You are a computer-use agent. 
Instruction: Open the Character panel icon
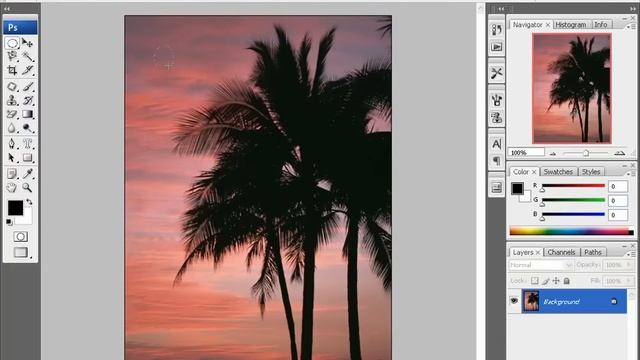[x=496, y=144]
